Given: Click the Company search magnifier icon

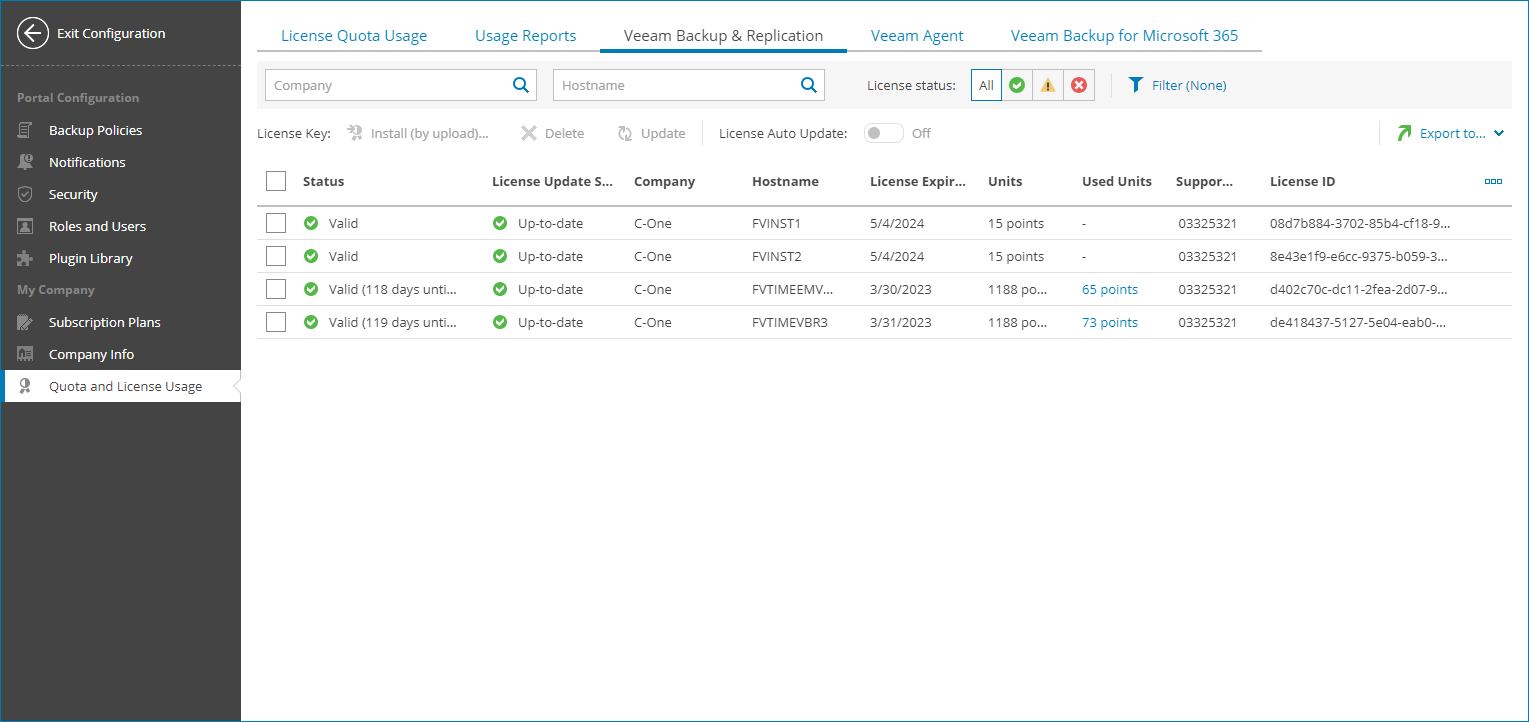Looking at the screenshot, I should point(520,85).
